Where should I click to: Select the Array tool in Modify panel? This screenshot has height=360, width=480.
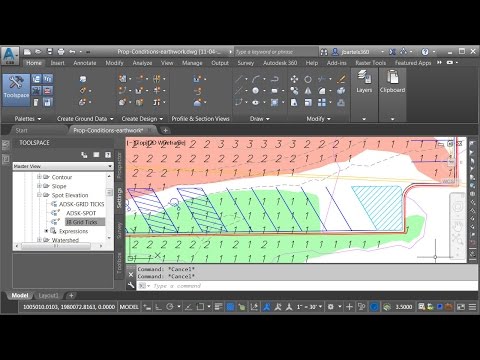pos(322,102)
